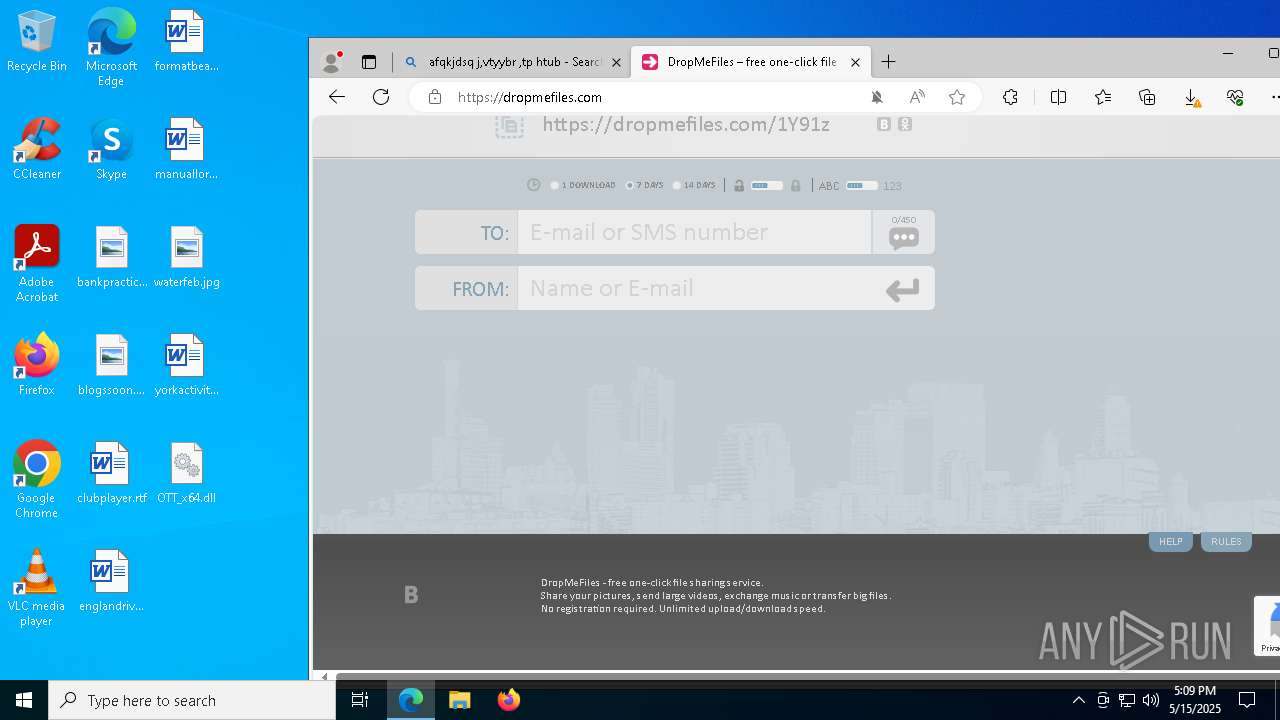Open the message bubble icon

click(904, 238)
